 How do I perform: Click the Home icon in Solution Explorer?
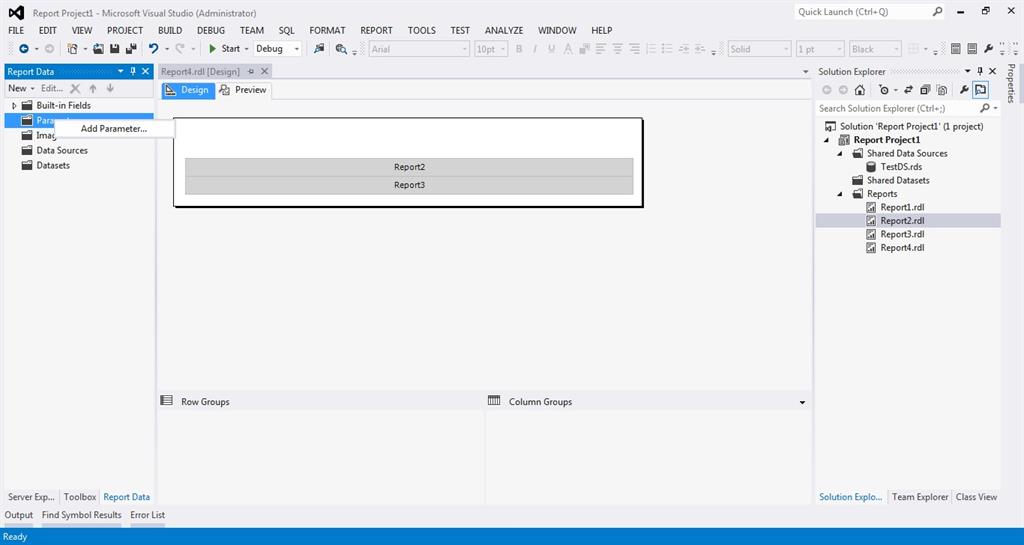859,90
